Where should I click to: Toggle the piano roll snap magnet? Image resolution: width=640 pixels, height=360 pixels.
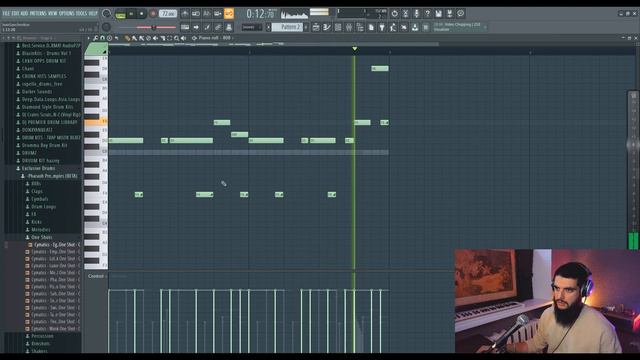point(102,38)
